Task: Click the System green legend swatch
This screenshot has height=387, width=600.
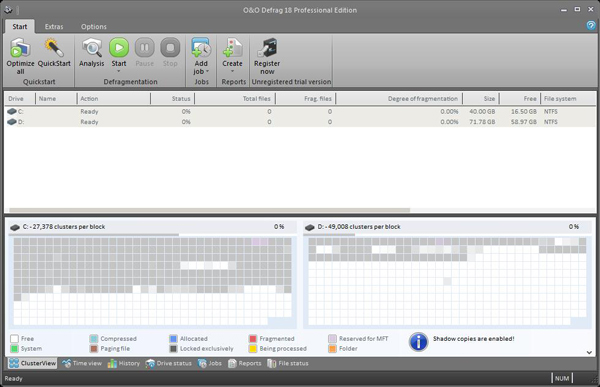Action: (x=15, y=349)
